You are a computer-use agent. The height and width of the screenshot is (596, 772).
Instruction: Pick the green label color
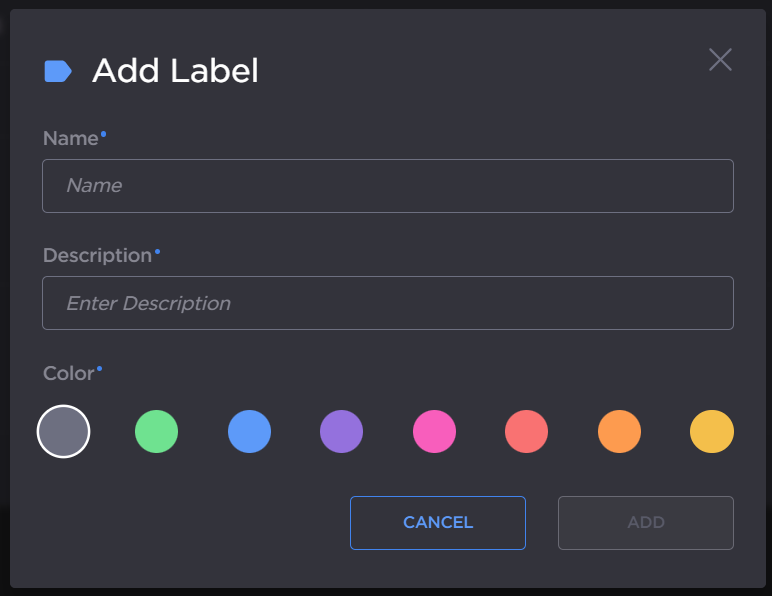(x=156, y=432)
